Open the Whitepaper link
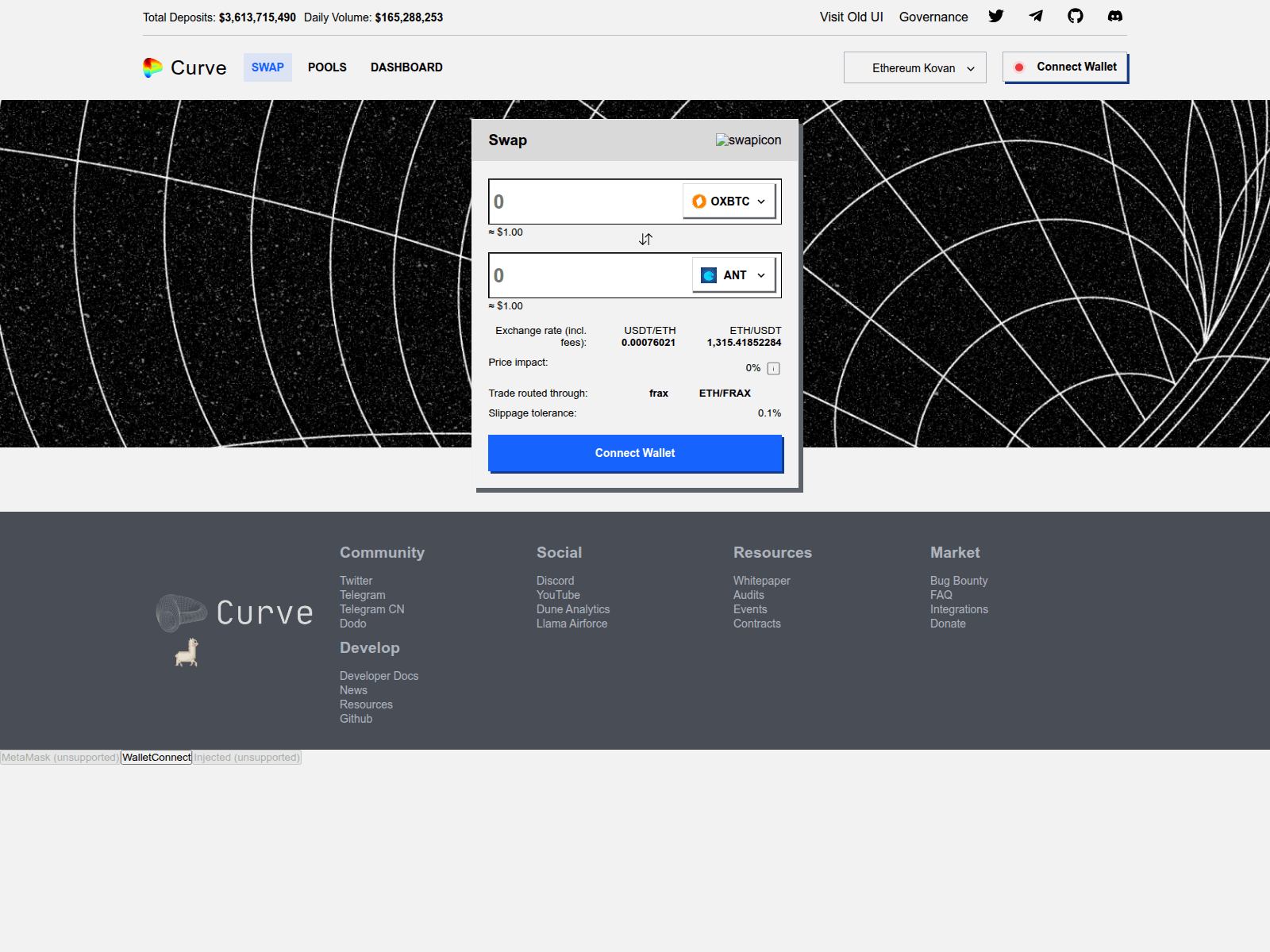The height and width of the screenshot is (952, 1270). 762,581
